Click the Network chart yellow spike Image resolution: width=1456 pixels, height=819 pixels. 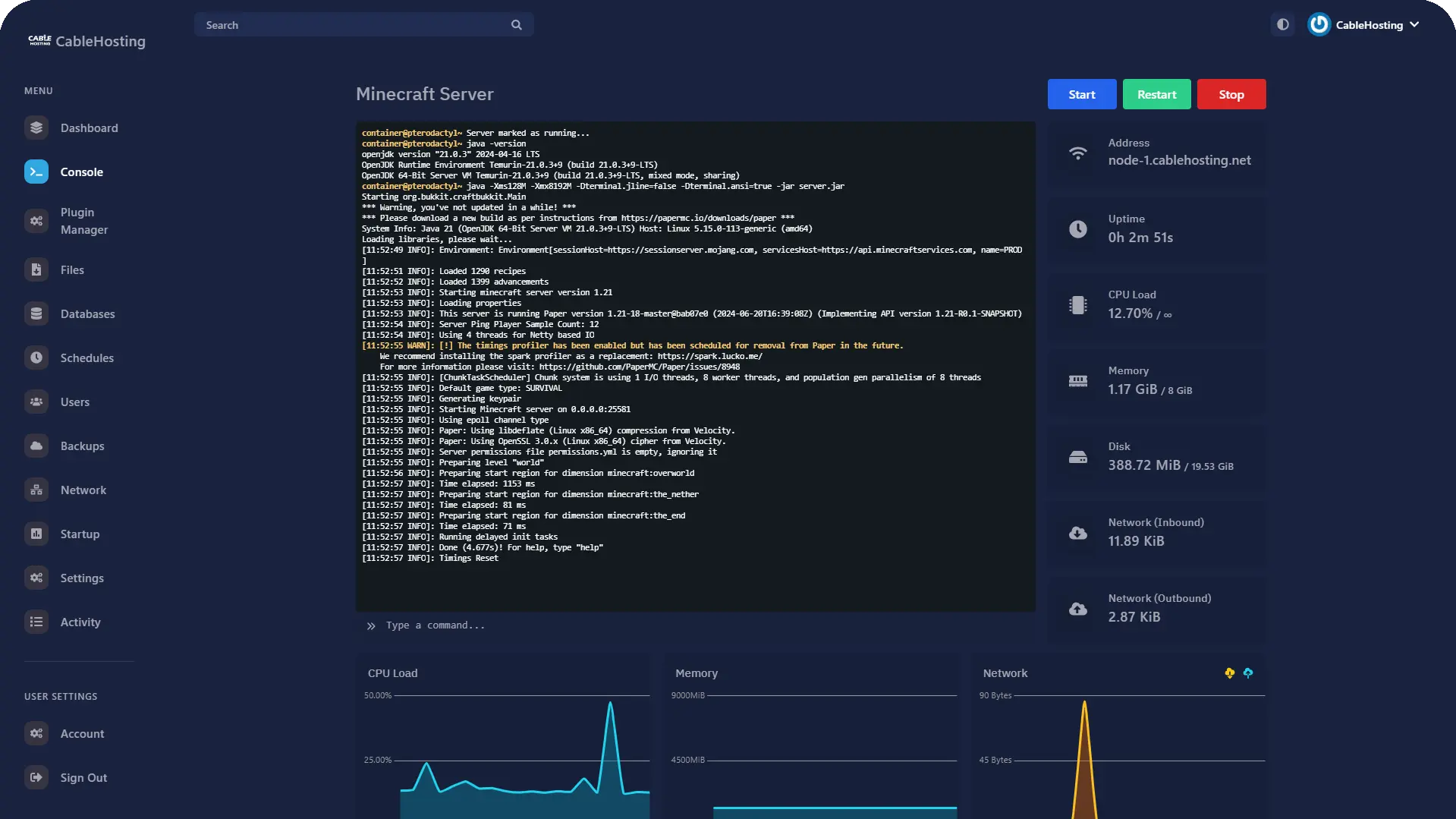[x=1084, y=759]
